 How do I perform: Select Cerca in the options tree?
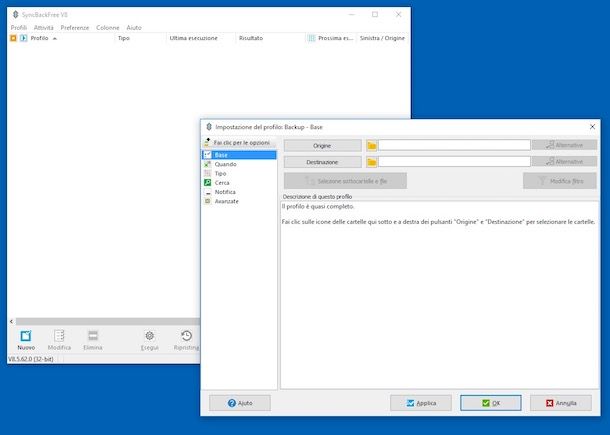tap(222, 183)
